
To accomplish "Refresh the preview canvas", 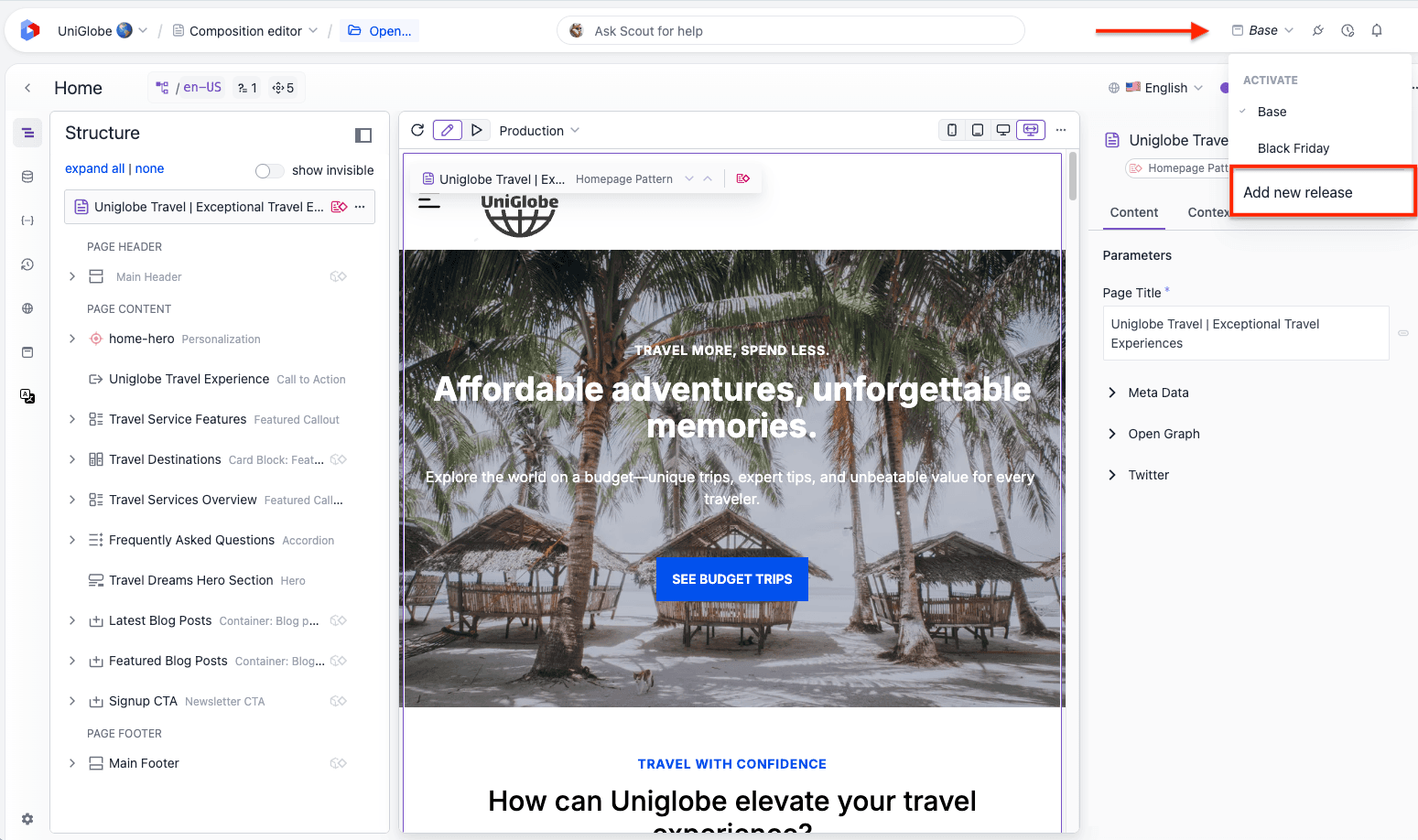I will [x=417, y=130].
